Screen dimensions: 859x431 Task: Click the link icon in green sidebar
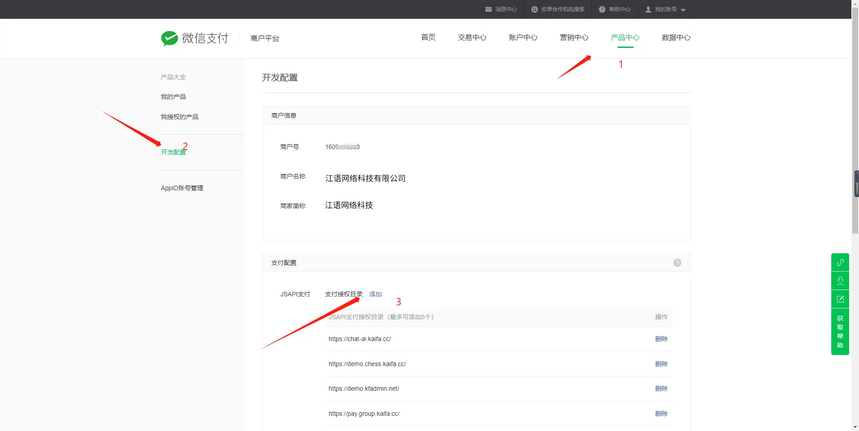tap(840, 262)
